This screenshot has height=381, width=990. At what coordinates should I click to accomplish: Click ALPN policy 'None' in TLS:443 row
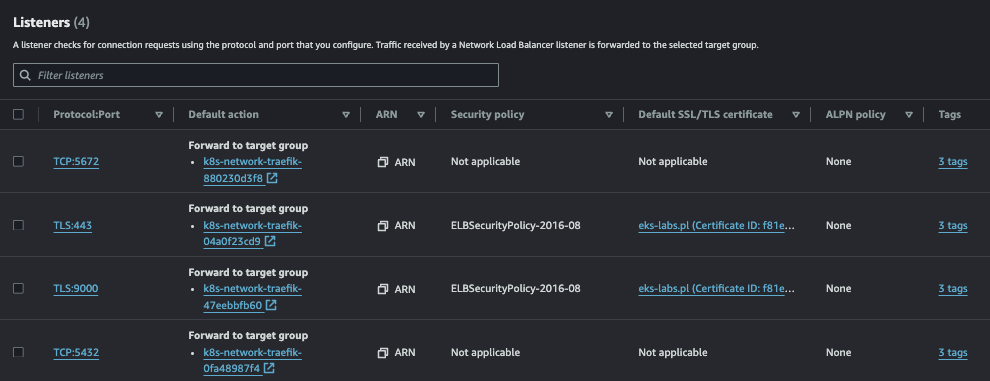(x=838, y=225)
